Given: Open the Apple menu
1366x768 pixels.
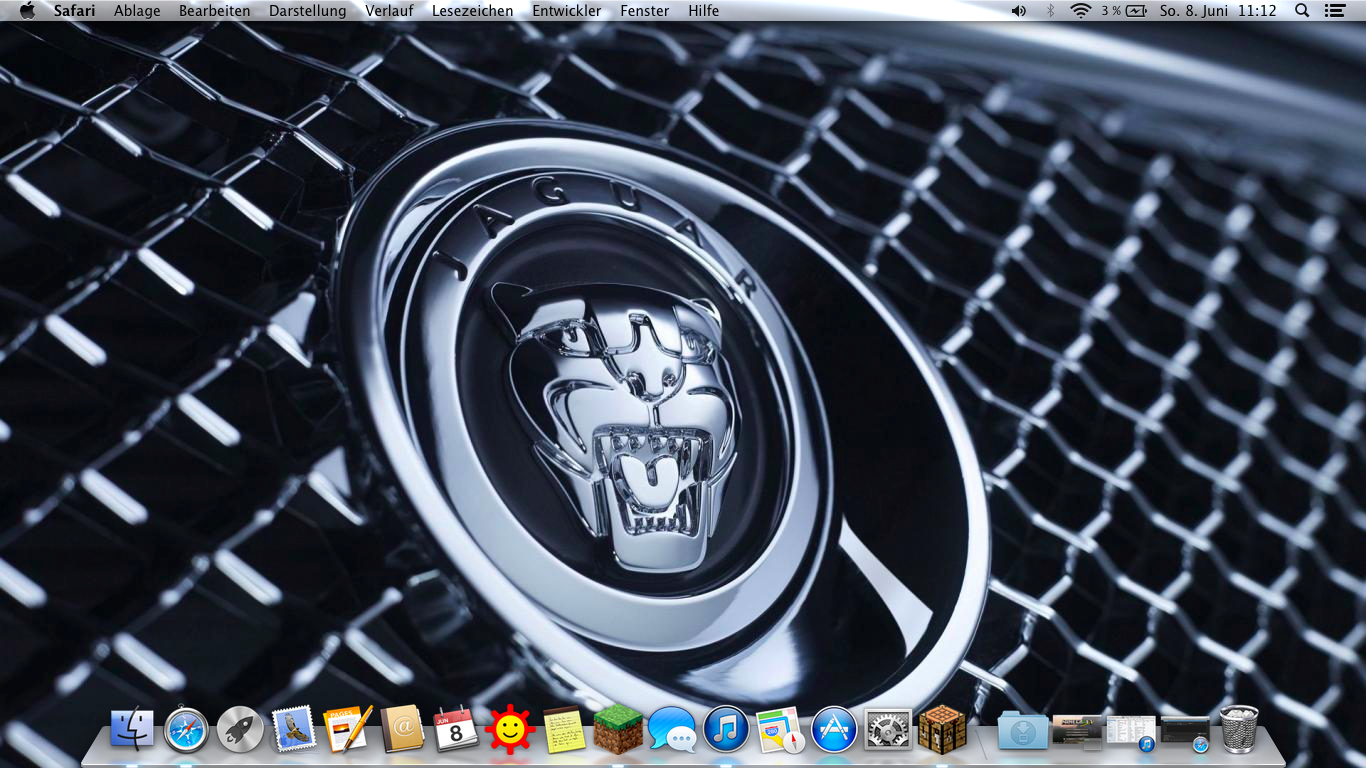Looking at the screenshot, I should 27,10.
